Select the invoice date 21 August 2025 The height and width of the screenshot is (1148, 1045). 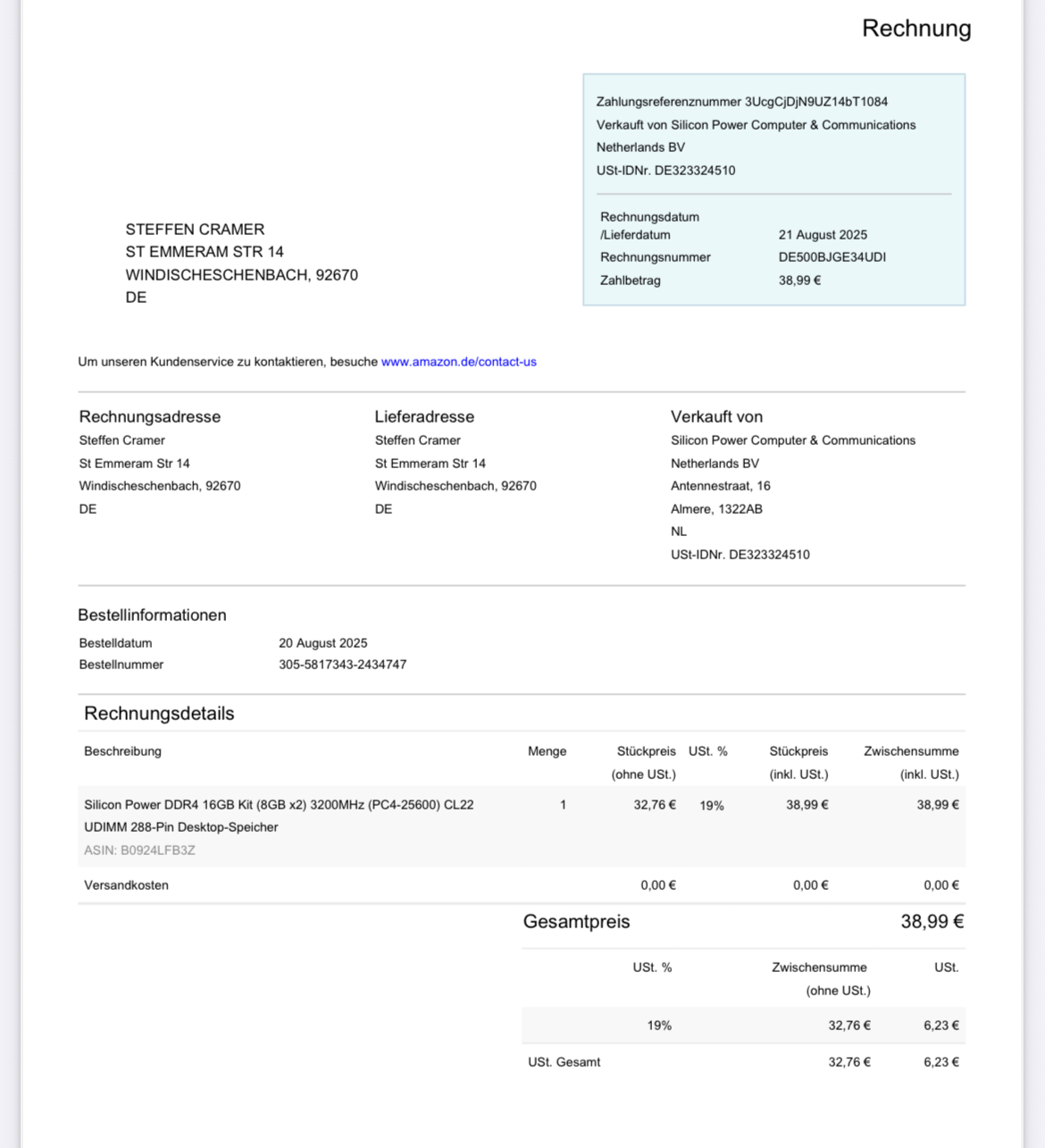pos(822,235)
